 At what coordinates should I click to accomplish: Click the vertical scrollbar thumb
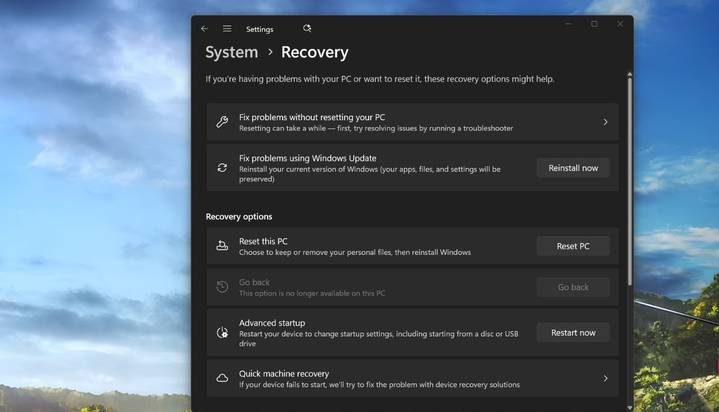pos(630,181)
